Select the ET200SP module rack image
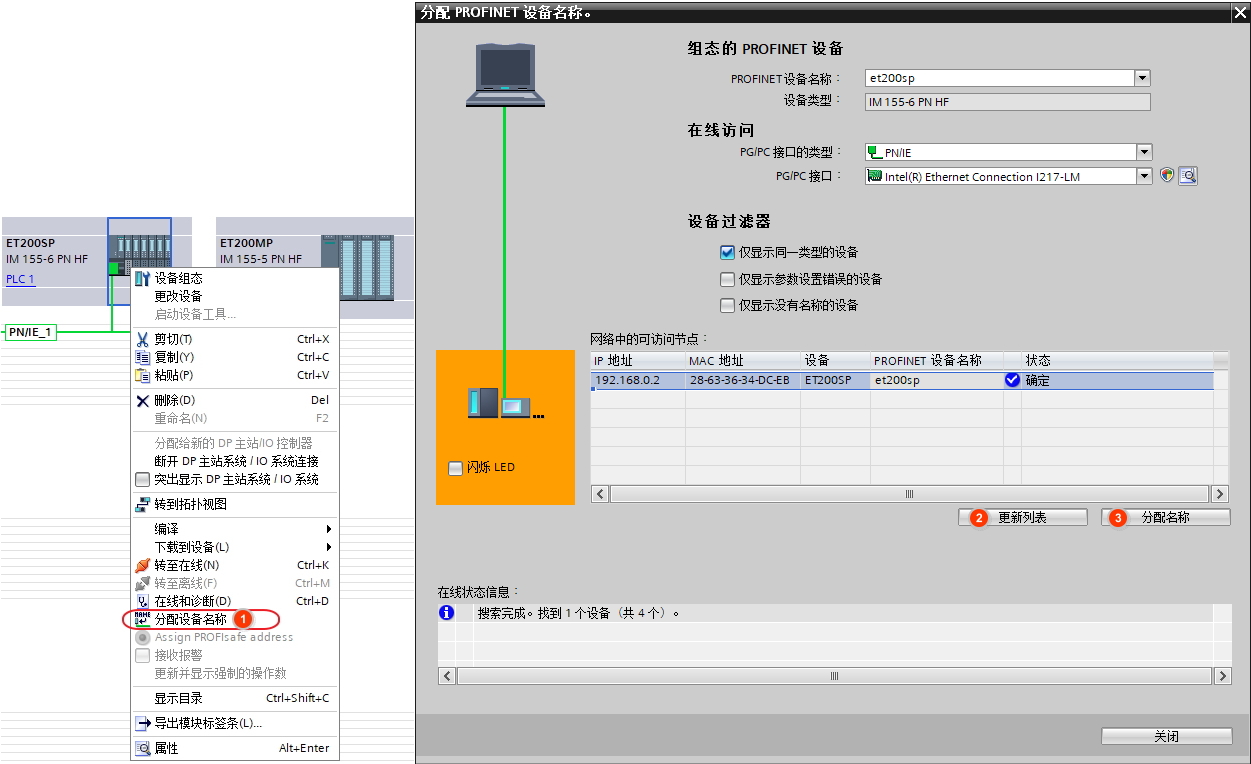This screenshot has width=1251, height=764. 140,247
